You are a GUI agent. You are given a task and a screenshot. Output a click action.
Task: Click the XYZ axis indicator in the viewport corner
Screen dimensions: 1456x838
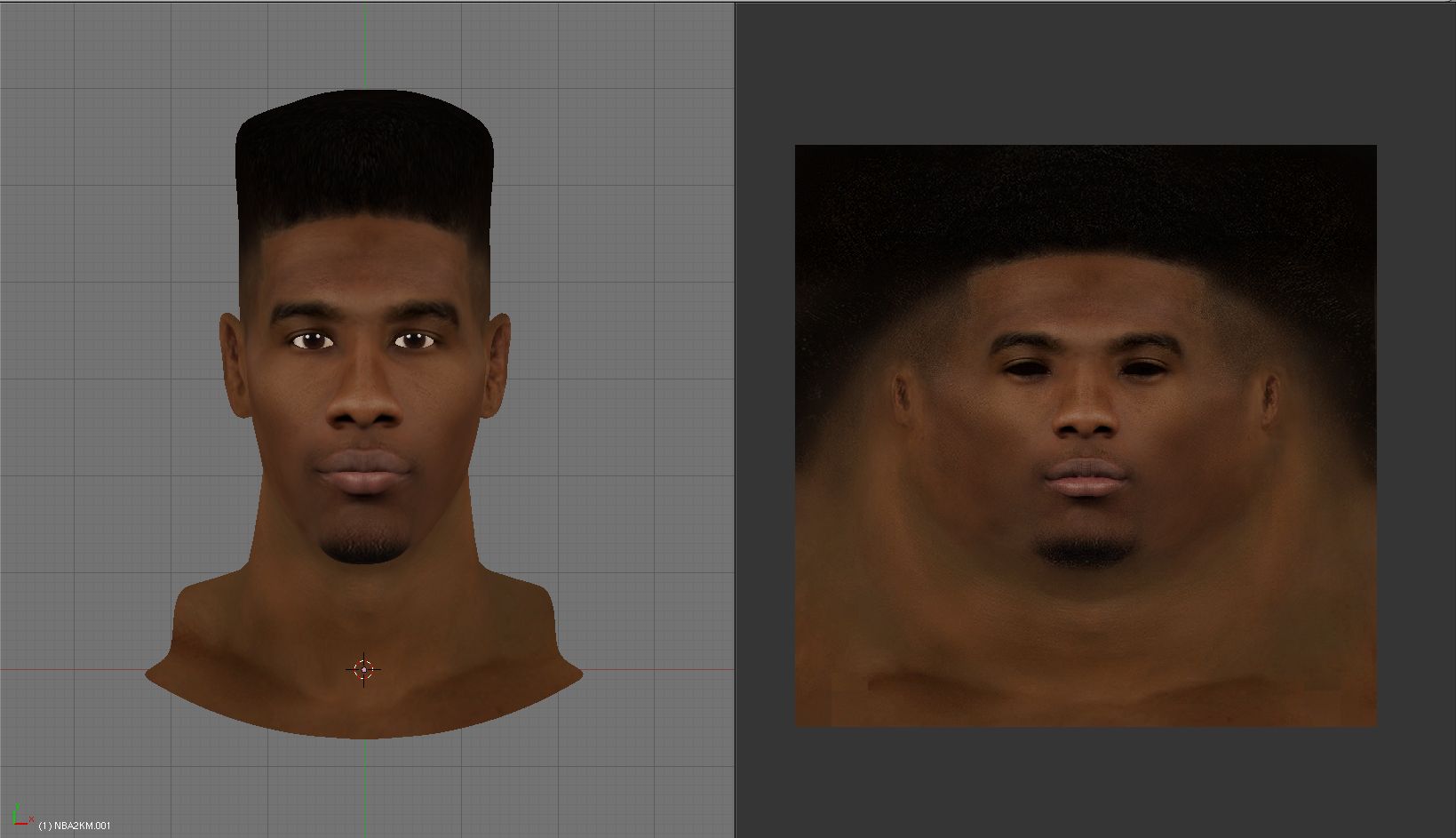[x=20, y=815]
